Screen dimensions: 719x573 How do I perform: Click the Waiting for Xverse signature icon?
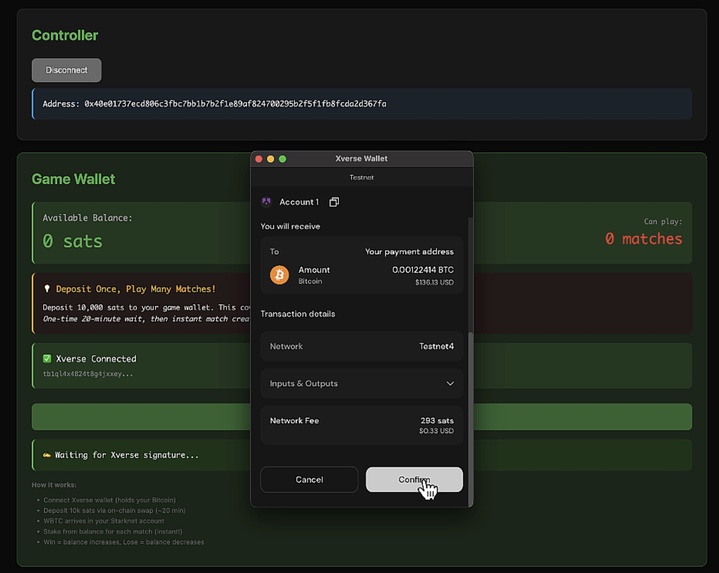(47, 455)
